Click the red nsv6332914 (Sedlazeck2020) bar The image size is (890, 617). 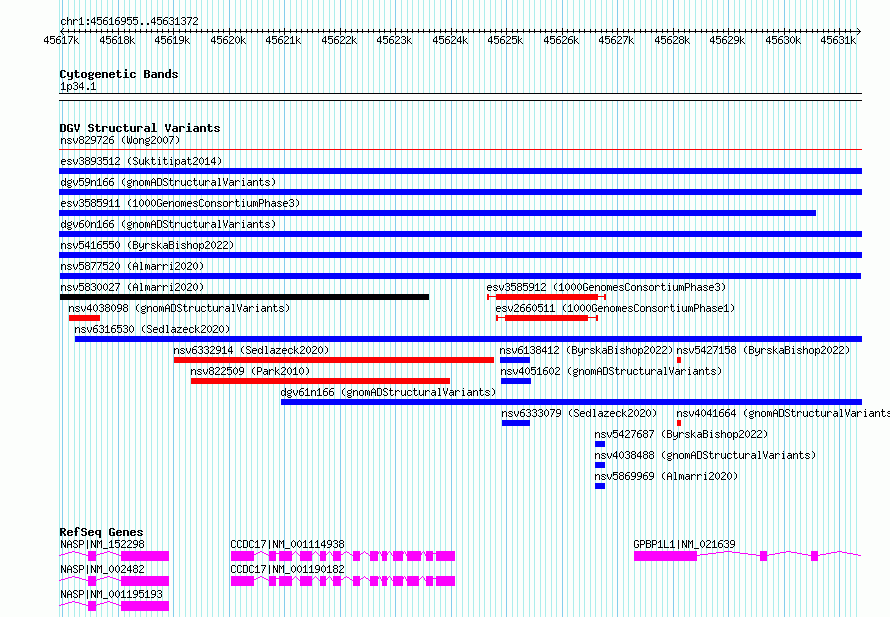334,360
